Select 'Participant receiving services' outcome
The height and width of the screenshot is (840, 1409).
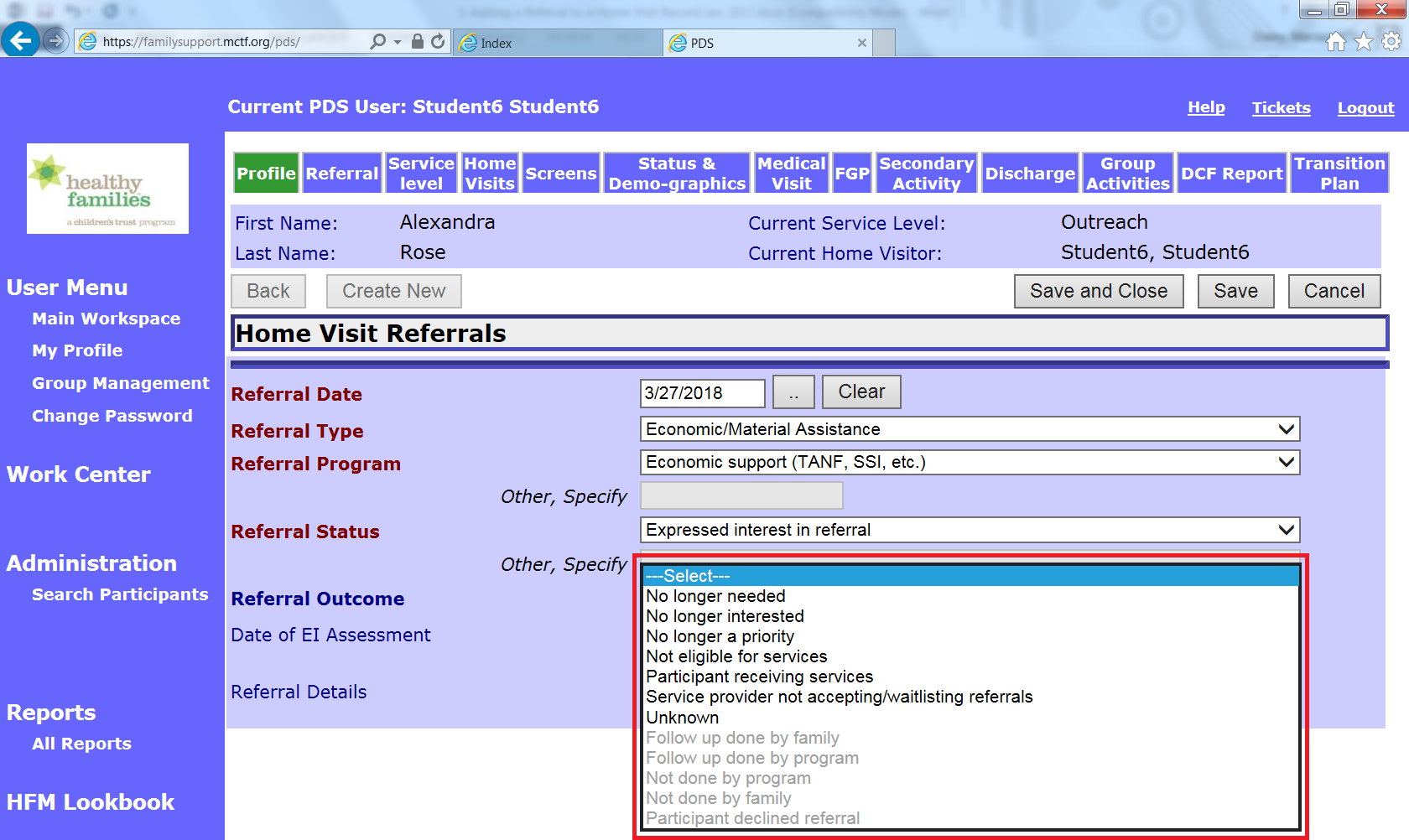pos(970,677)
